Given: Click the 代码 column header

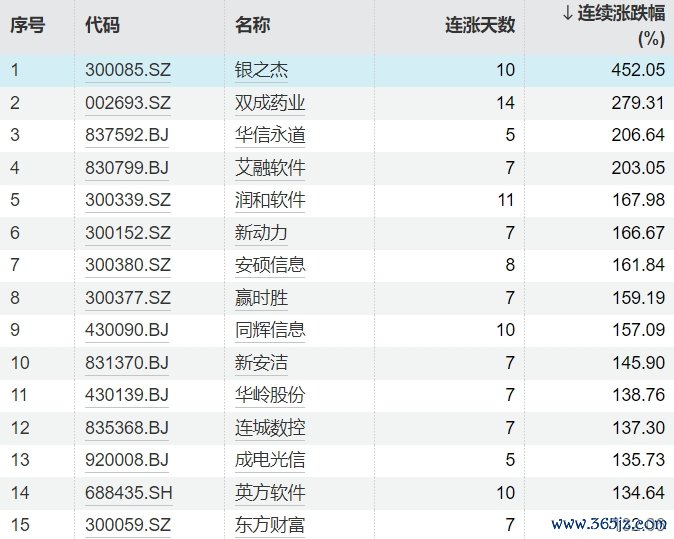Looking at the screenshot, I should (x=102, y=25).
